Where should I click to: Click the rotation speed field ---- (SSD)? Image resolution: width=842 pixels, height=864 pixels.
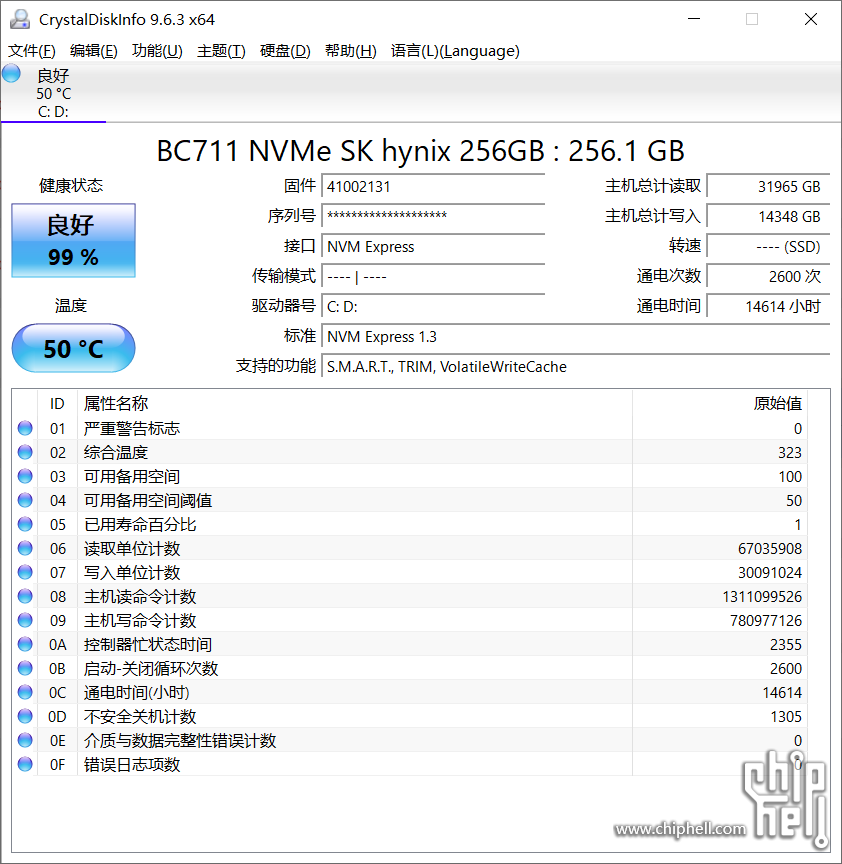[768, 246]
